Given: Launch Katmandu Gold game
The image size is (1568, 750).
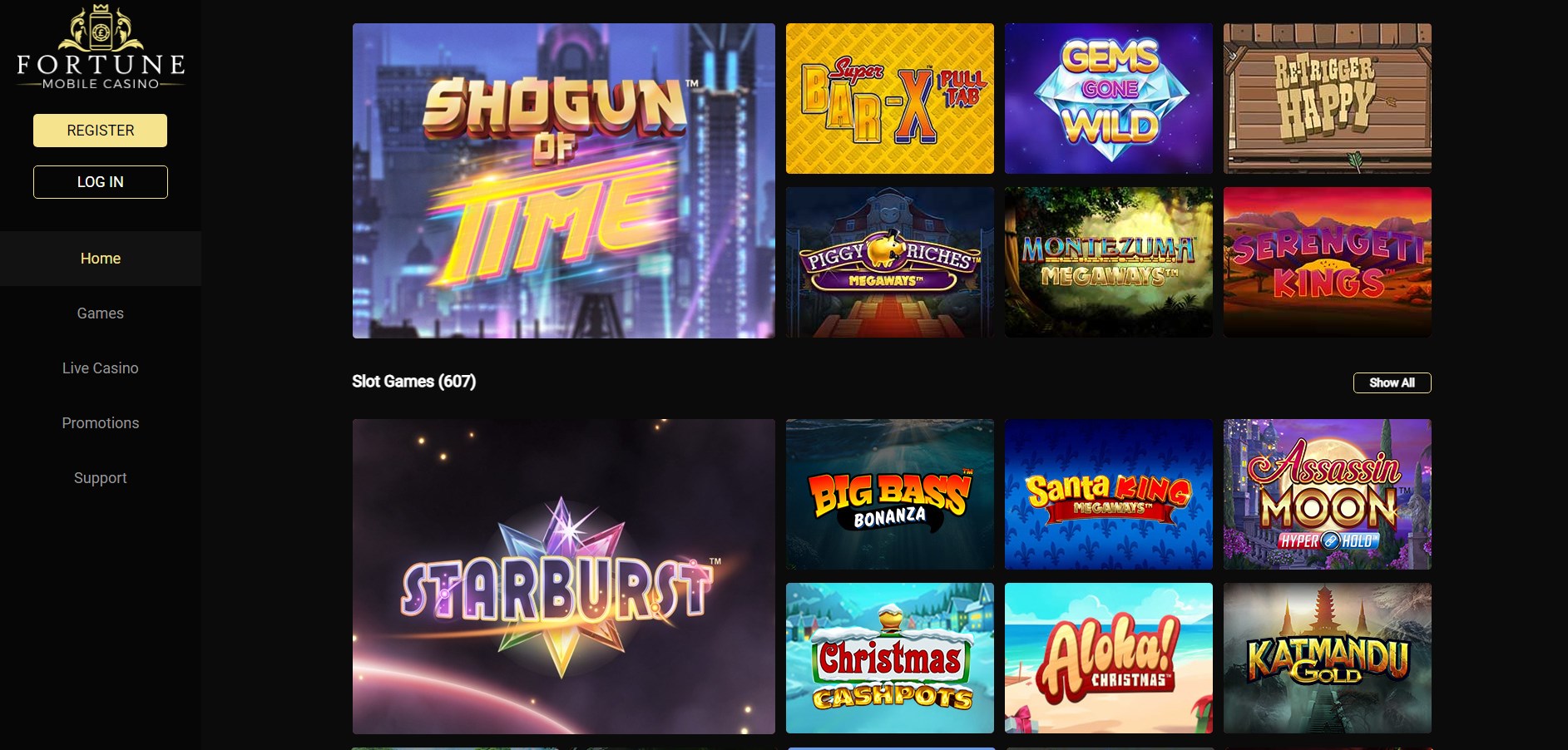Looking at the screenshot, I should 1327,658.
